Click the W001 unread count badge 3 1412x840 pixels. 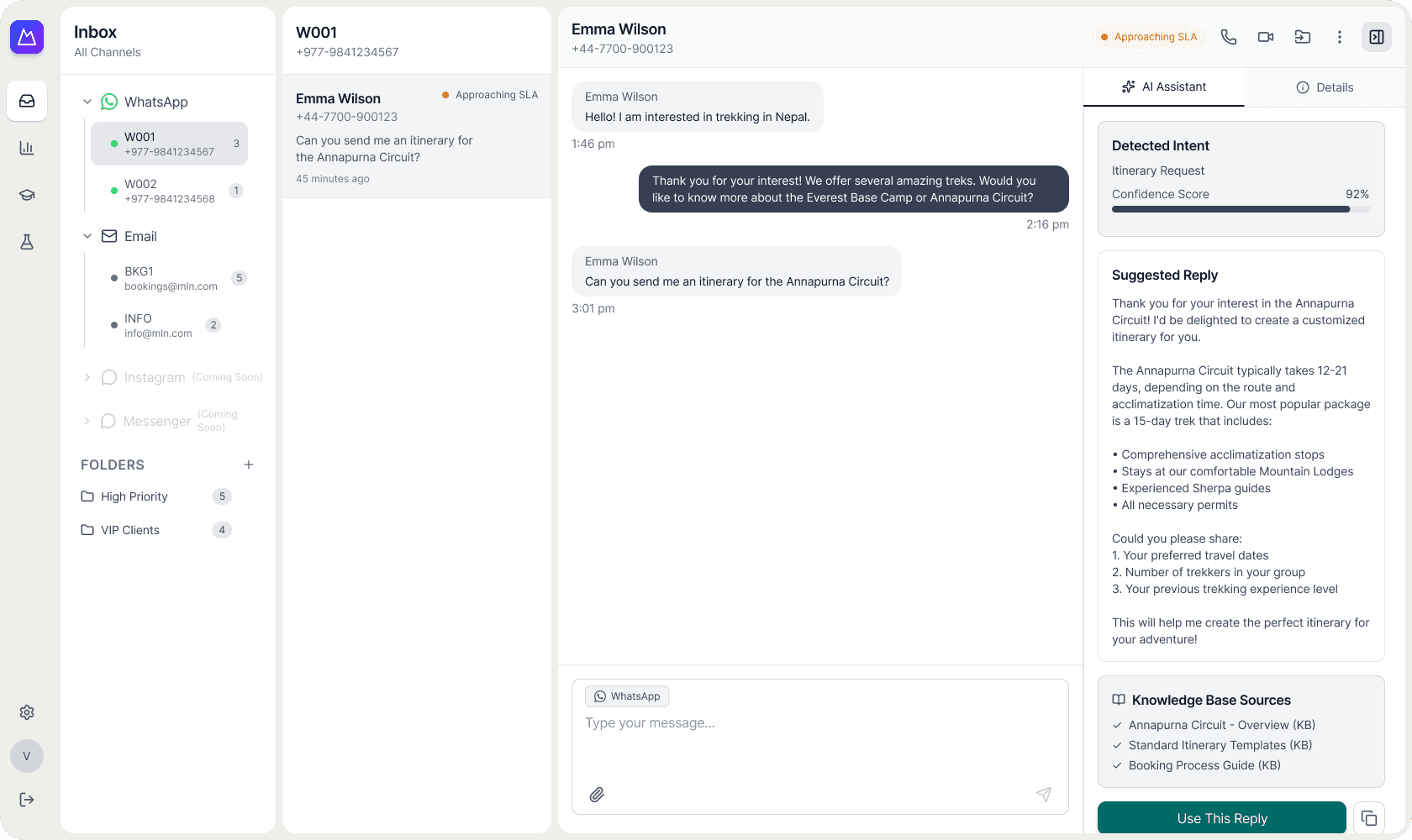pyautogui.click(x=236, y=144)
